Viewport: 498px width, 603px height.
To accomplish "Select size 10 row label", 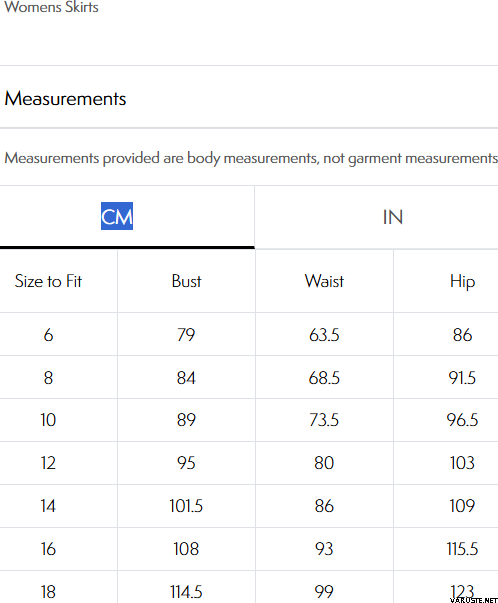I will (48, 420).
